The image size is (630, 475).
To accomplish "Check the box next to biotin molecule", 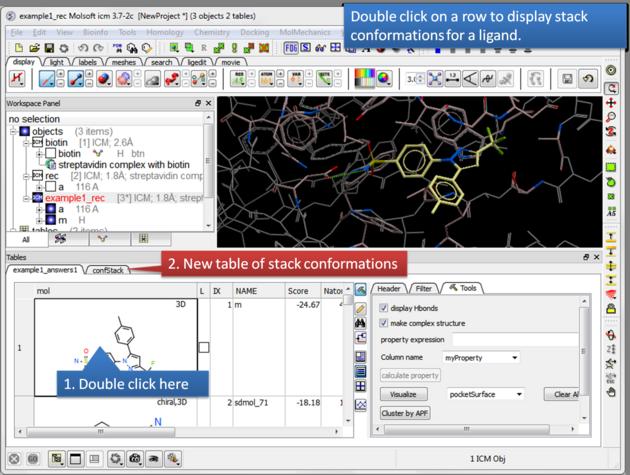I will (51, 154).
